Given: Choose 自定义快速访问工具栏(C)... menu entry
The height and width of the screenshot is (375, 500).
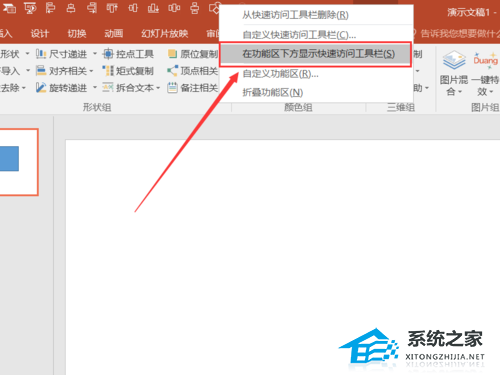Looking at the screenshot, I should [316, 34].
